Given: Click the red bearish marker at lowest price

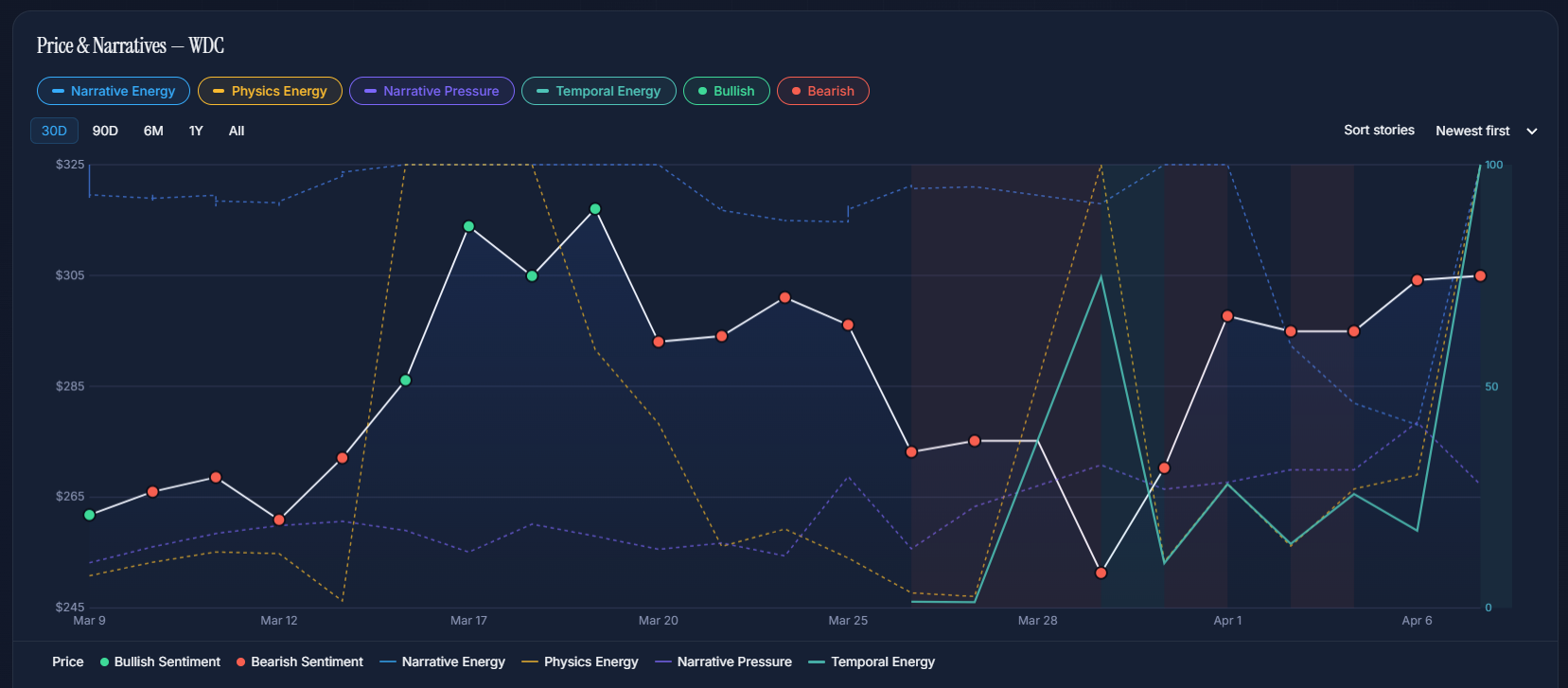Looking at the screenshot, I should [1101, 573].
